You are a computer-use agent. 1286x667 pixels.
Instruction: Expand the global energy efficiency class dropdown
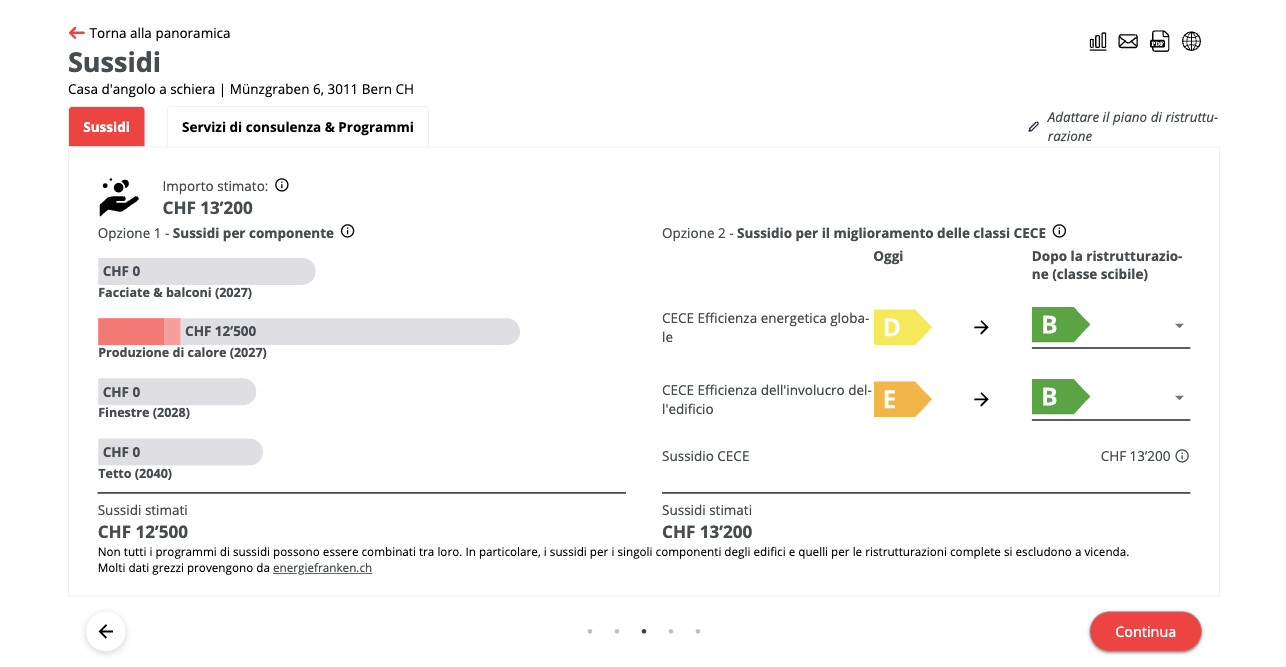click(1179, 326)
